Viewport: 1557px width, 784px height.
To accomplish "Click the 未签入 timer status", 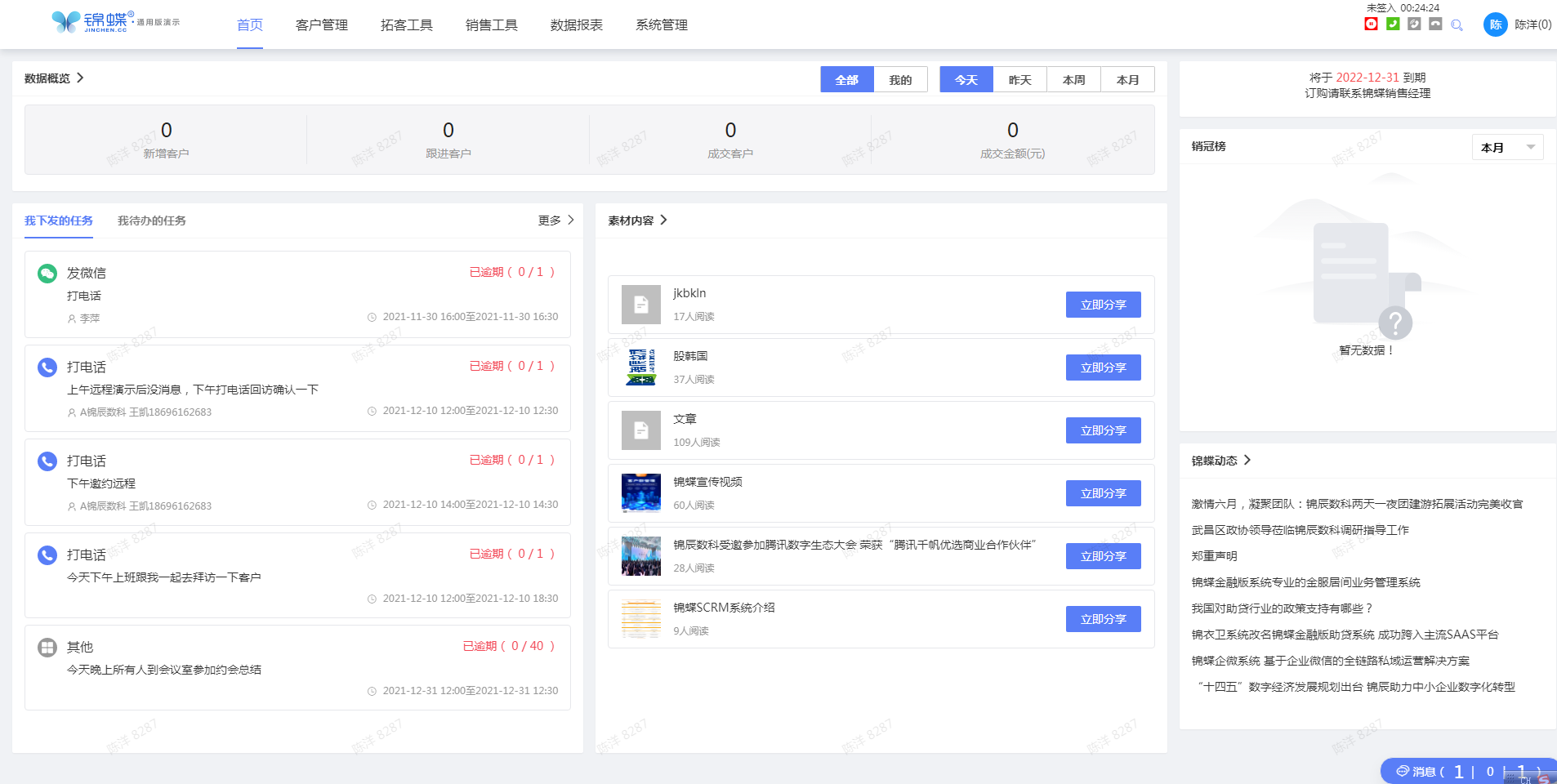I will pos(1403,7).
